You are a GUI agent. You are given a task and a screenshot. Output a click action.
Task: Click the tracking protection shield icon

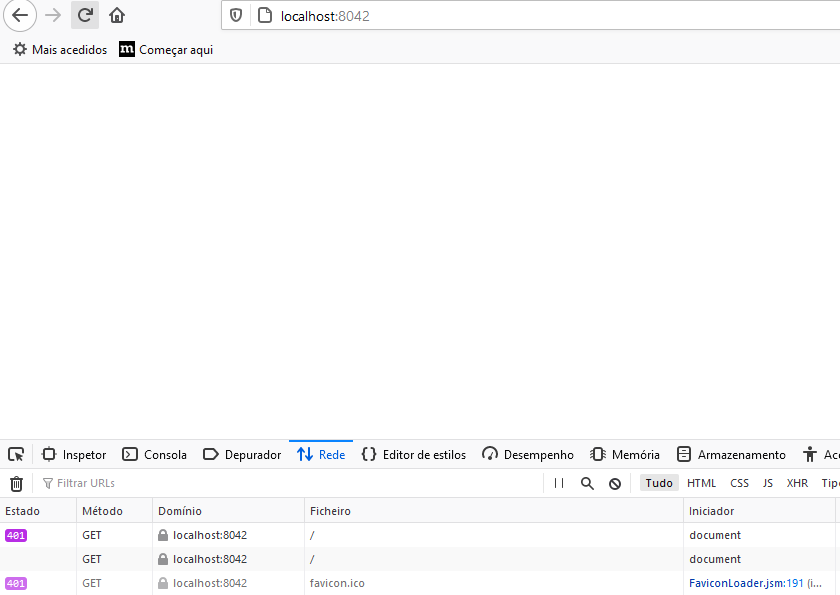pyautogui.click(x=236, y=16)
